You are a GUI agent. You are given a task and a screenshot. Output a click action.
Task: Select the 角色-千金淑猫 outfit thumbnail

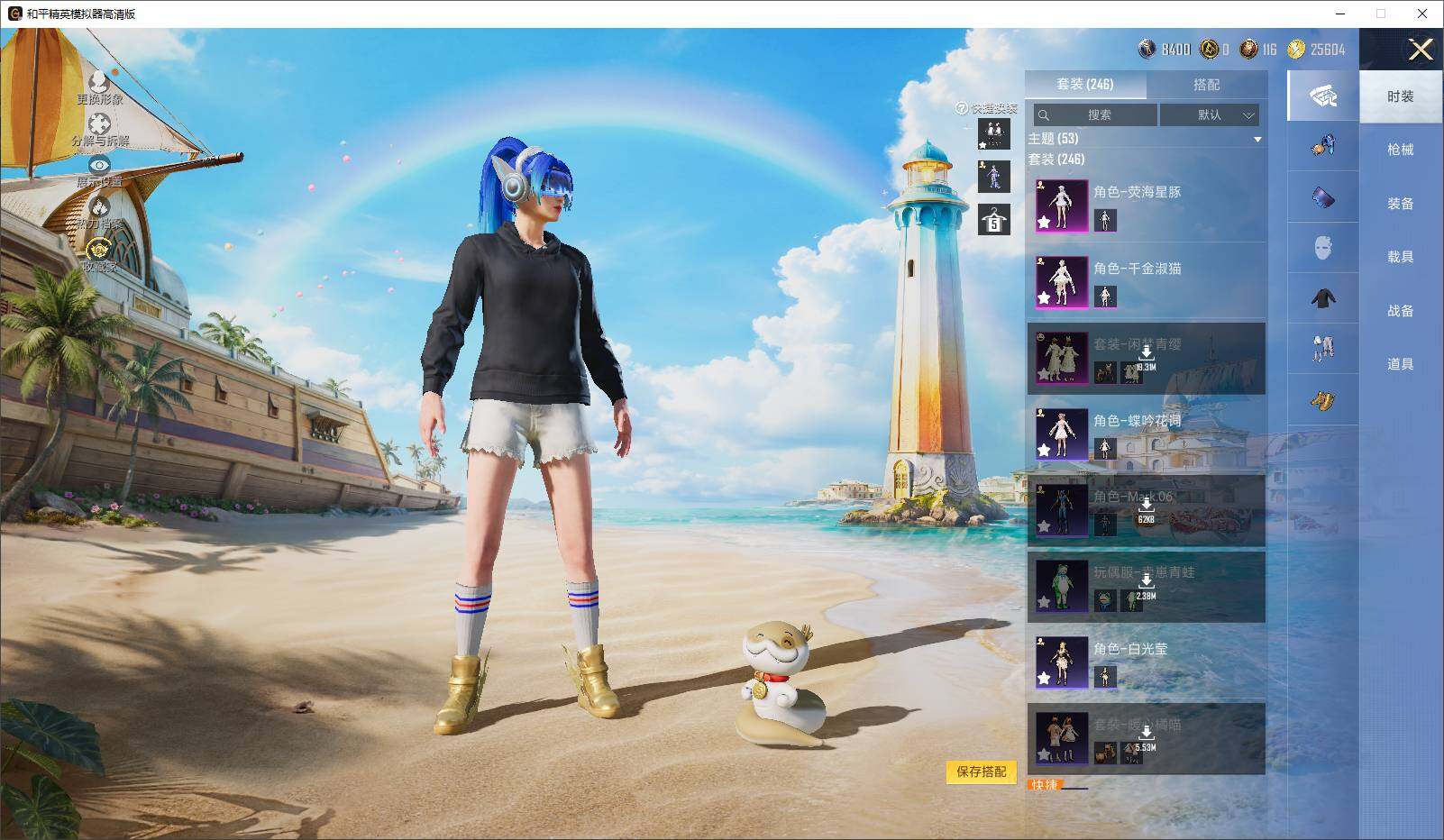point(1062,281)
